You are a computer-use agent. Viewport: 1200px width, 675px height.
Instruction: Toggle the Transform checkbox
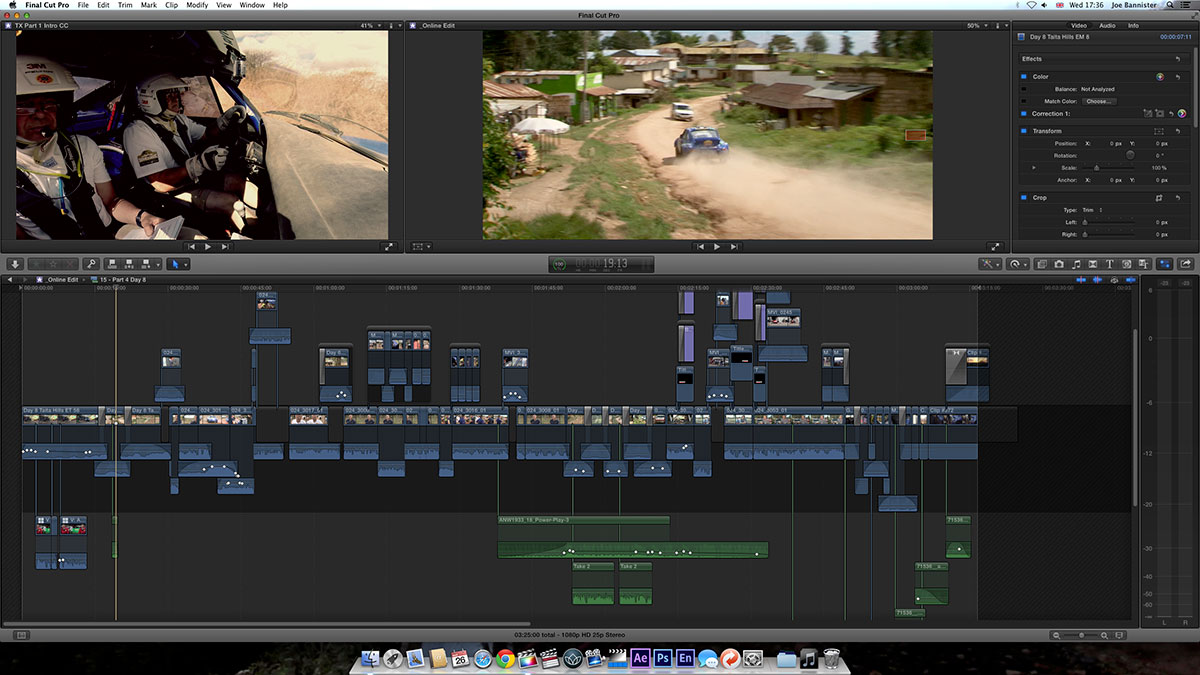1024,131
